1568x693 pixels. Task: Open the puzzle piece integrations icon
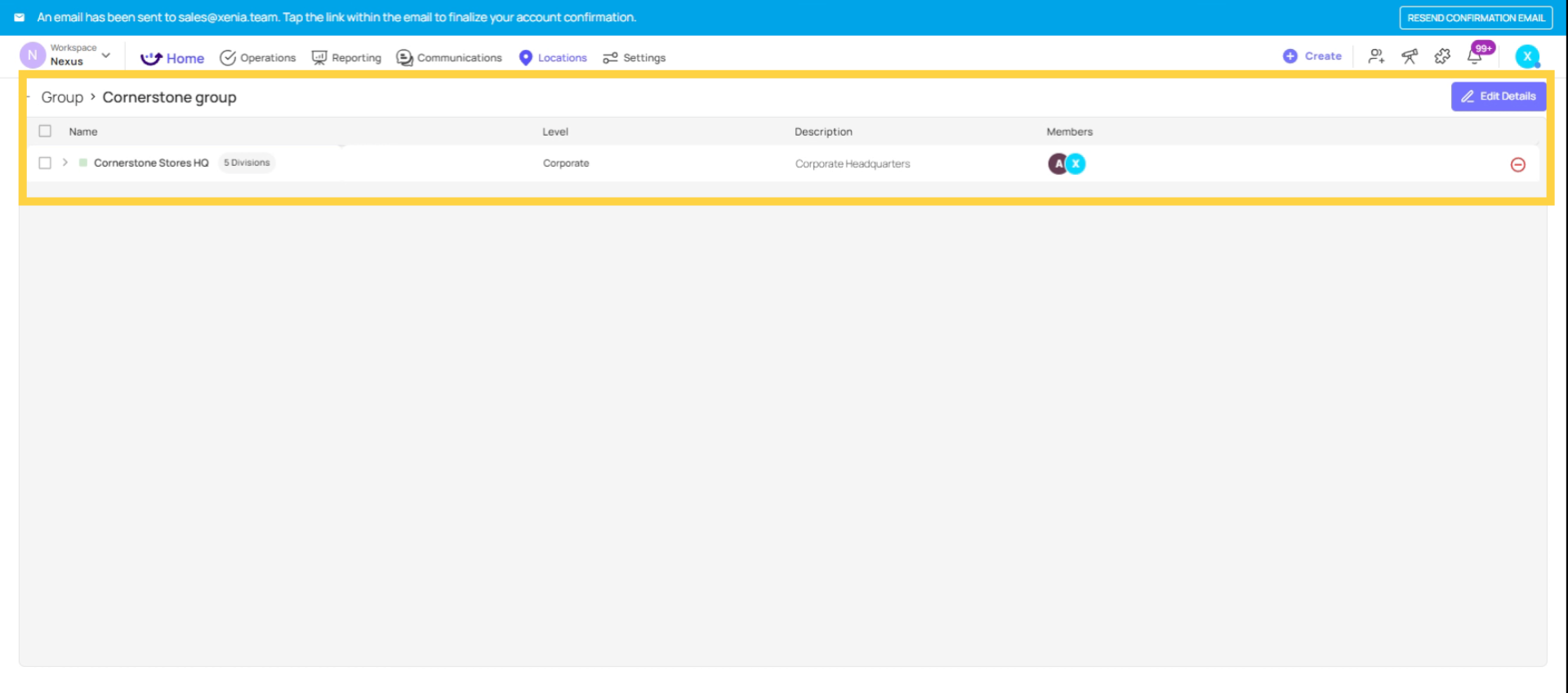pyautogui.click(x=1442, y=56)
